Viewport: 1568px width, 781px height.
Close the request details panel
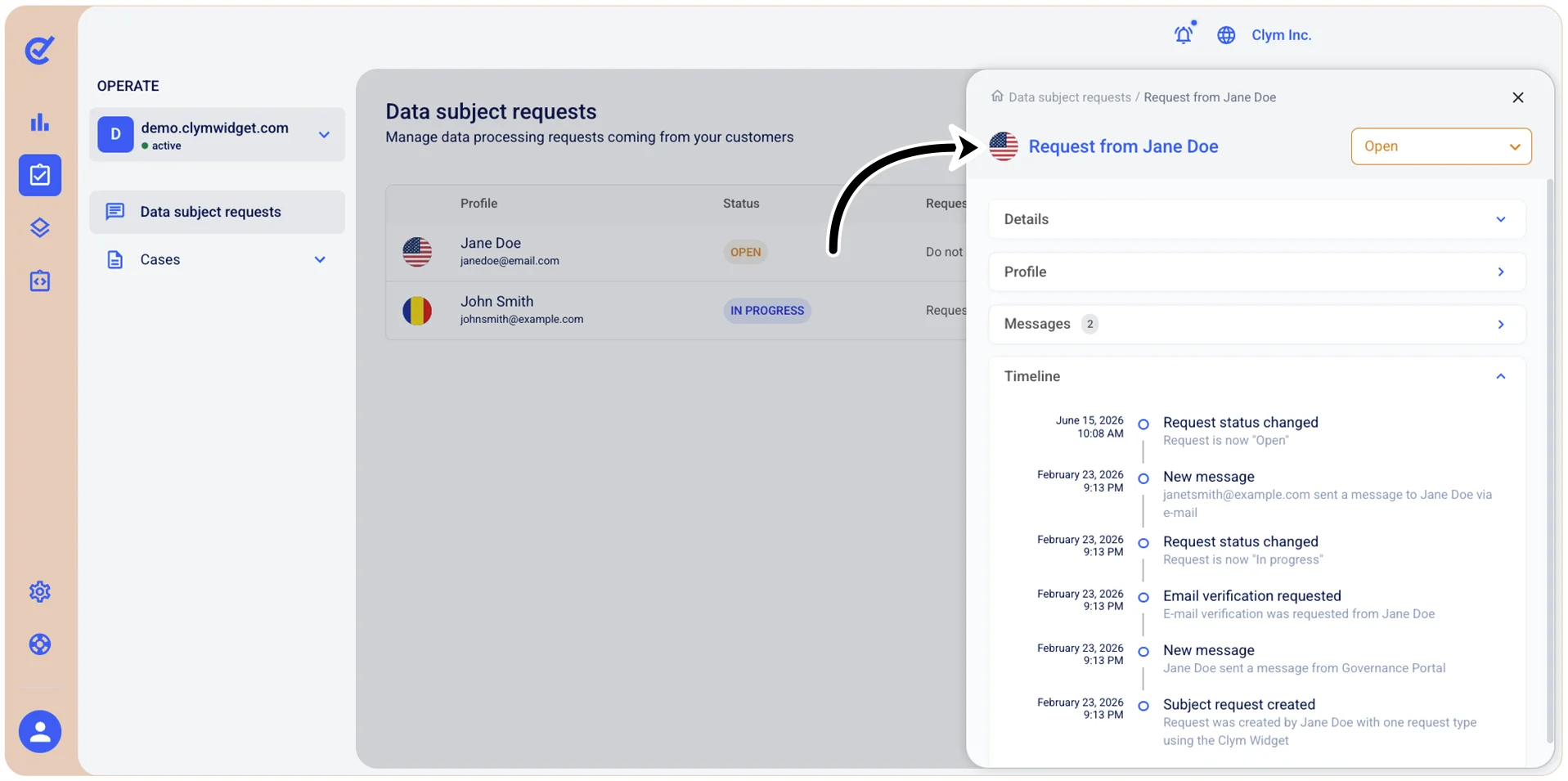pos(1518,97)
